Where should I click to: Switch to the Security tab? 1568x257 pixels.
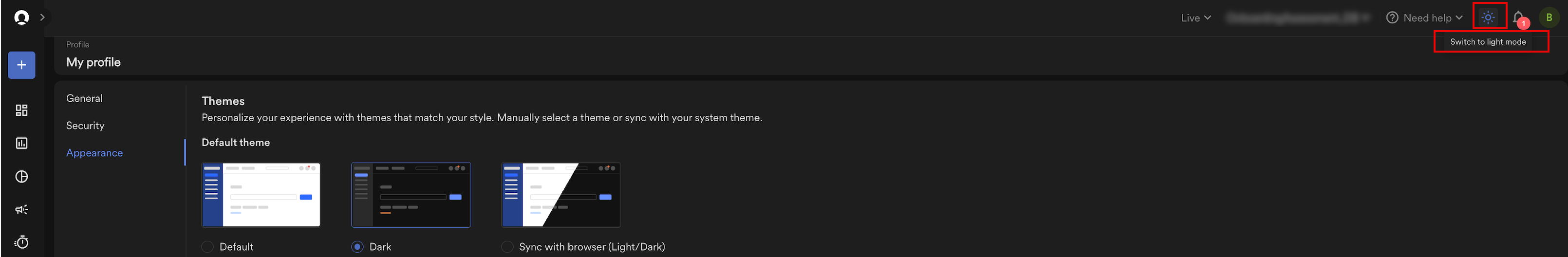point(85,126)
